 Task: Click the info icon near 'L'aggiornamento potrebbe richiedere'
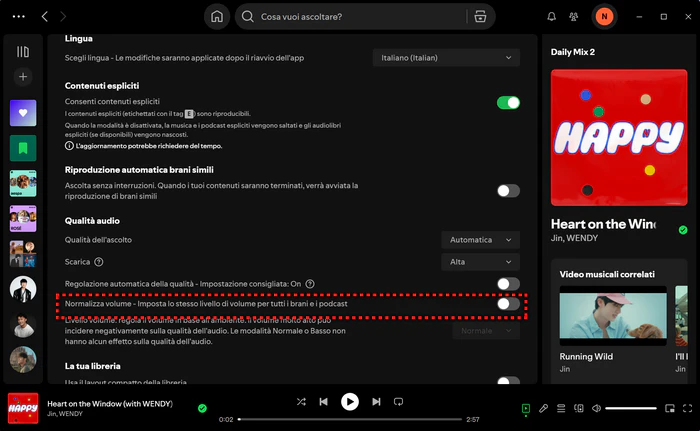click(69, 146)
